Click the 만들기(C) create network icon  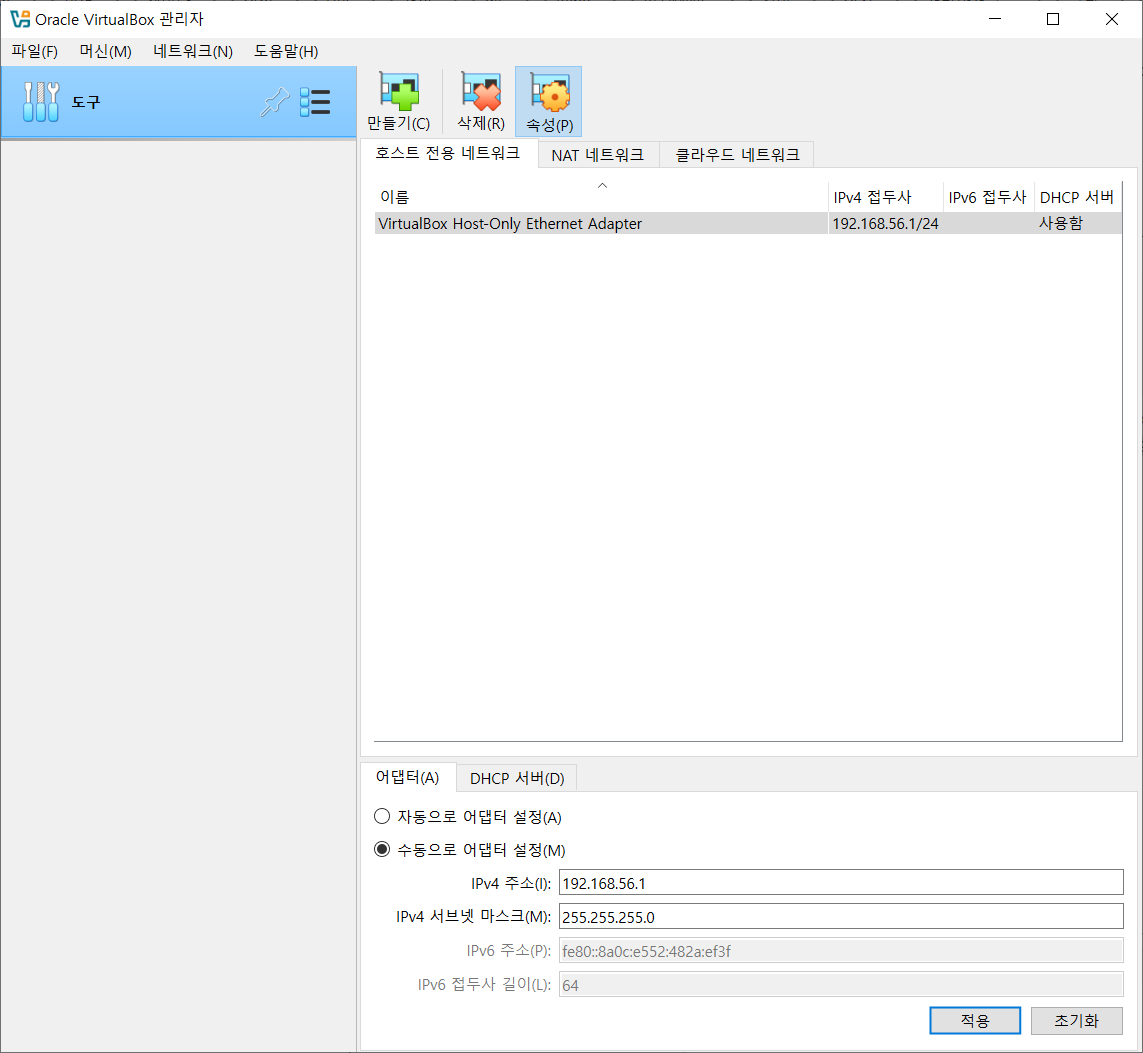[x=399, y=101]
